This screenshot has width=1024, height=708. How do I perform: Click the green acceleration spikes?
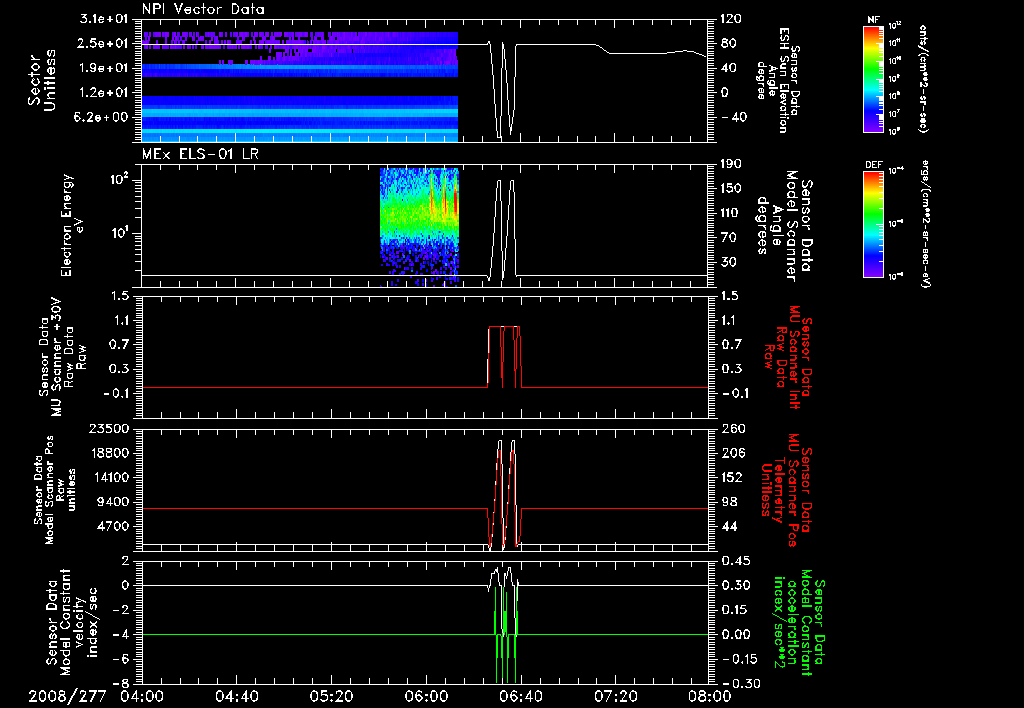point(506,634)
